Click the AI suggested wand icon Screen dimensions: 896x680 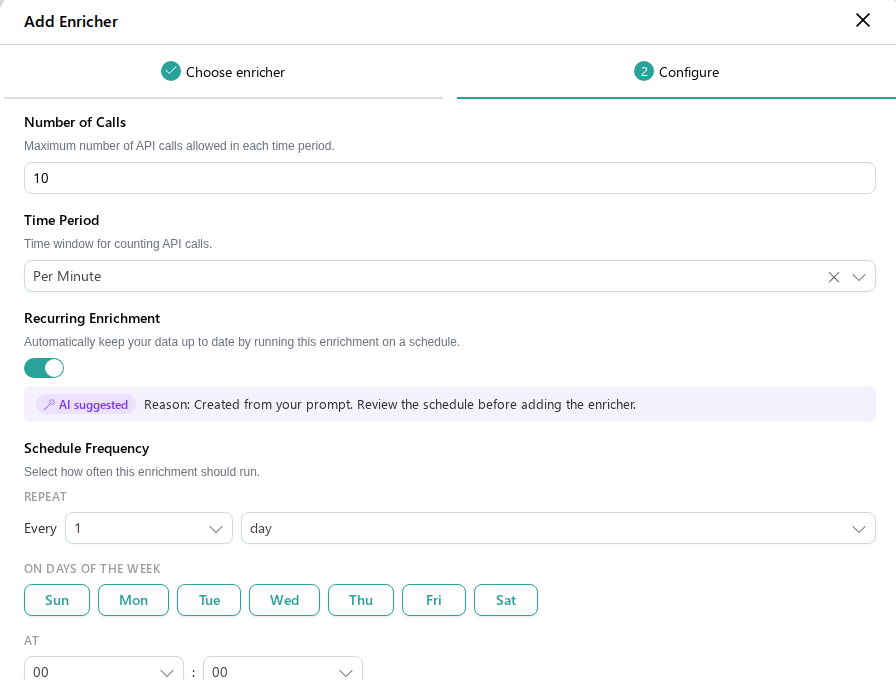coord(49,405)
